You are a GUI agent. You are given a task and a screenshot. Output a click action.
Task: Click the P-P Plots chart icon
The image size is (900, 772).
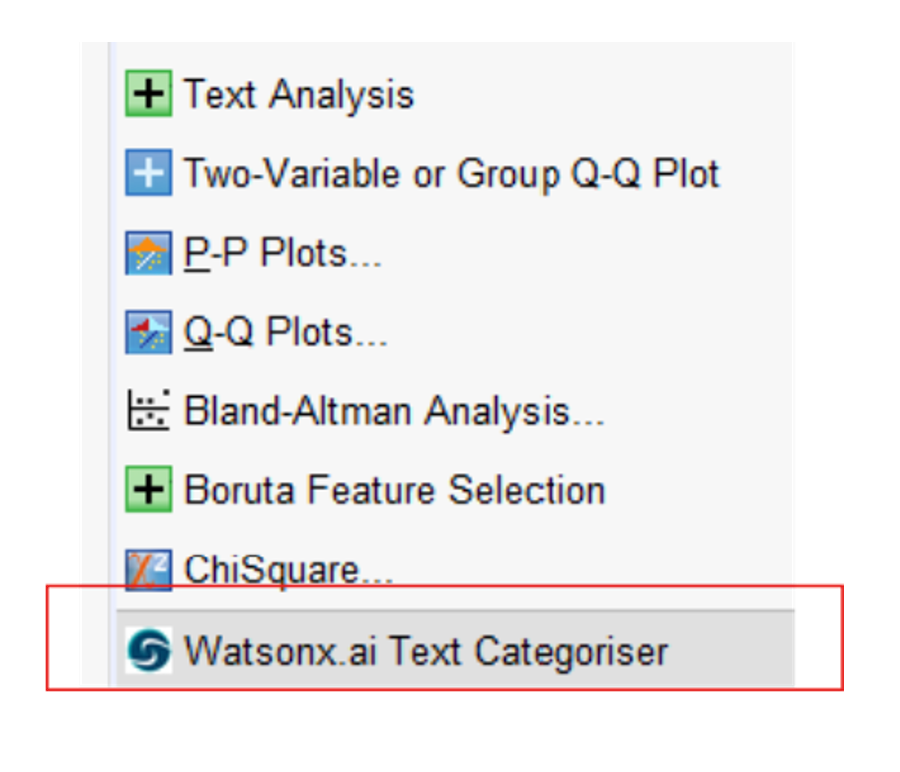149,253
